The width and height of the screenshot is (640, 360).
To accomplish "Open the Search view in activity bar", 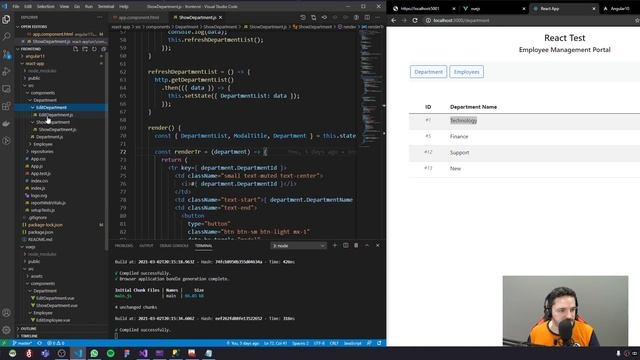I will (x=6, y=37).
